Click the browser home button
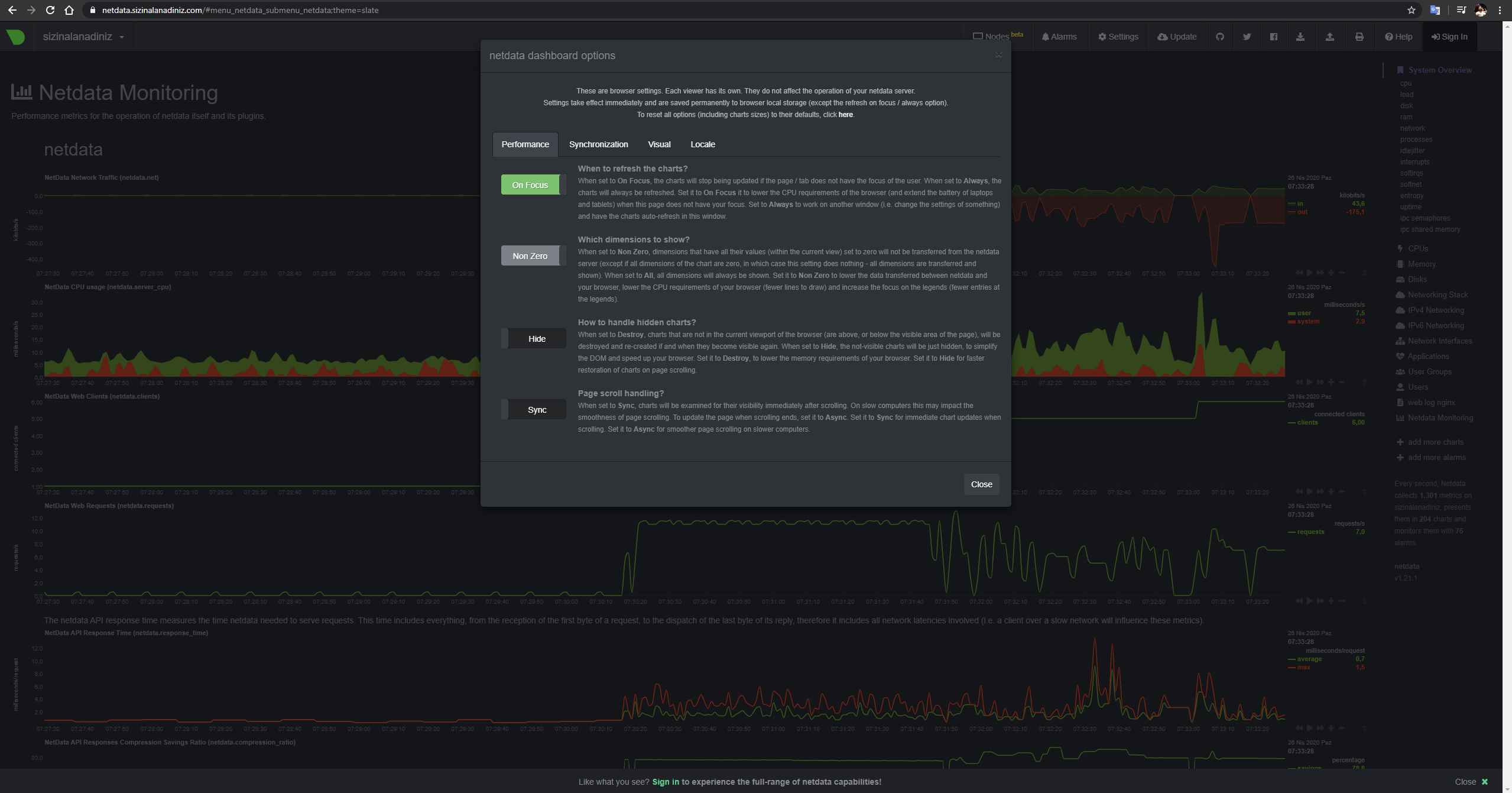The image size is (1512, 793). point(69,10)
